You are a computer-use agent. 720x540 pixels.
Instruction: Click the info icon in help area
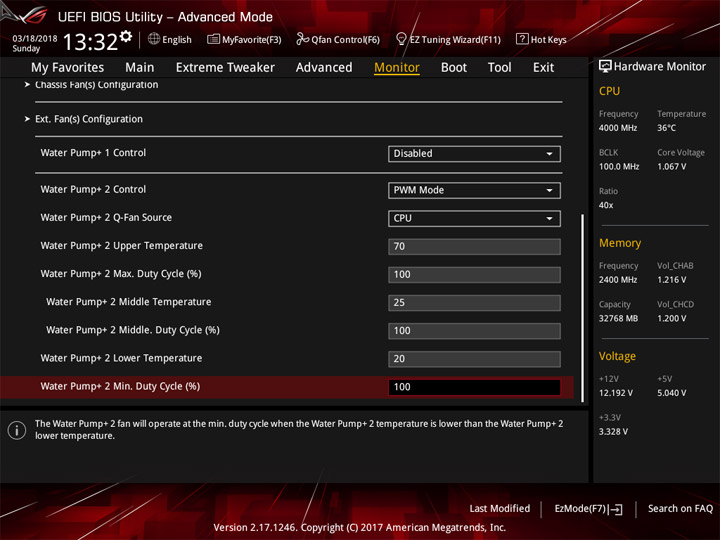tap(17, 430)
